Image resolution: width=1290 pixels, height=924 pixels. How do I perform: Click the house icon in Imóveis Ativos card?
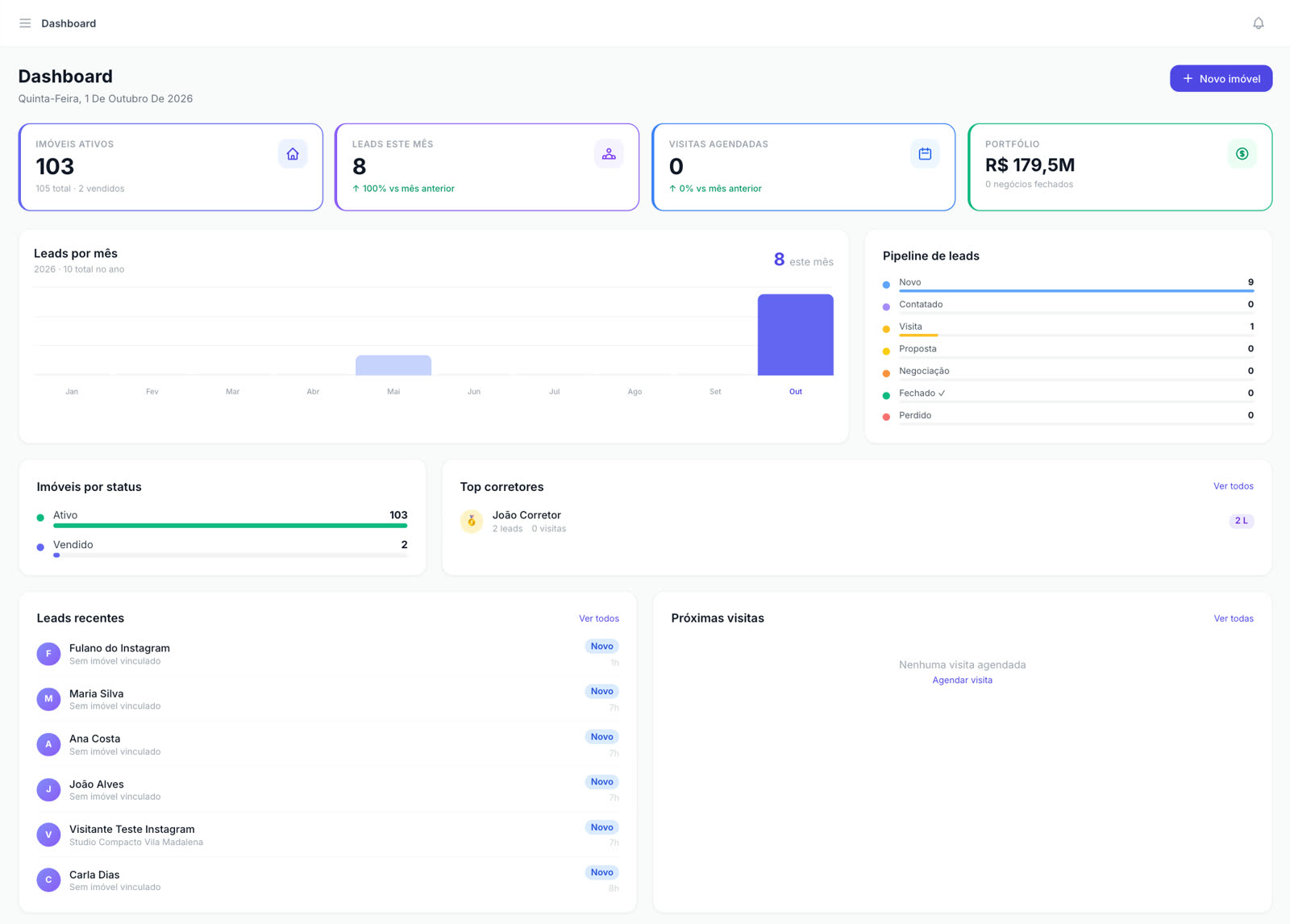tap(293, 154)
